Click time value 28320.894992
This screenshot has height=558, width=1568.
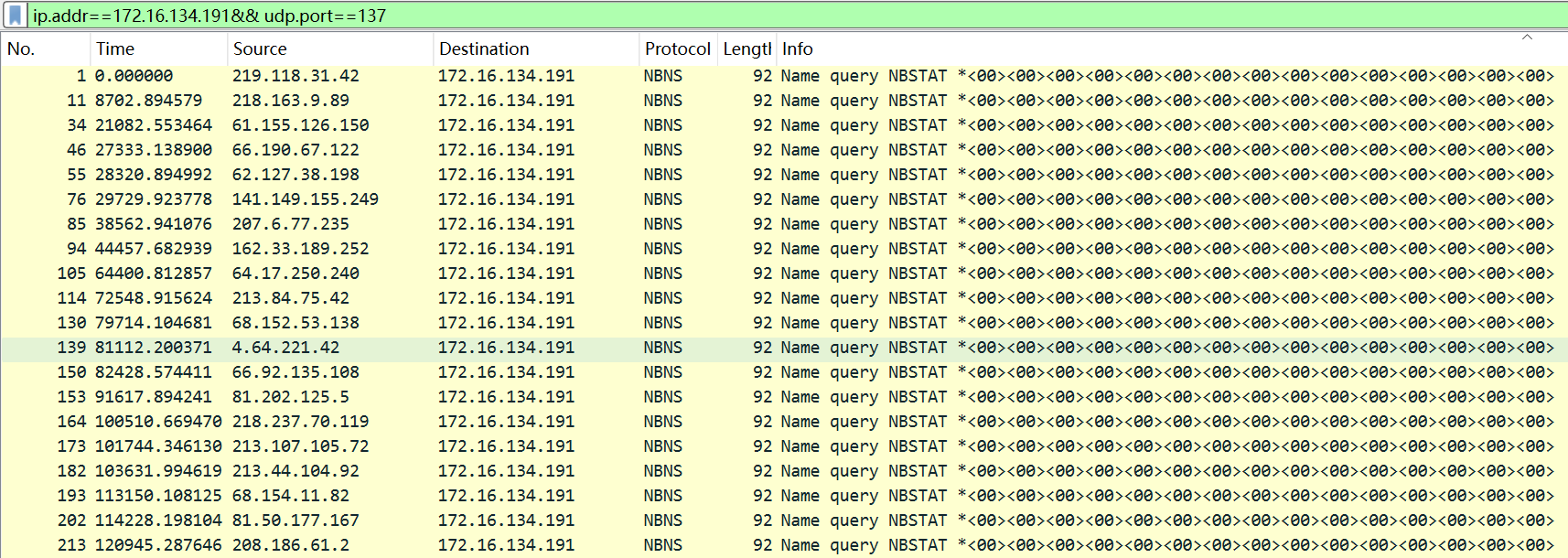point(154,175)
